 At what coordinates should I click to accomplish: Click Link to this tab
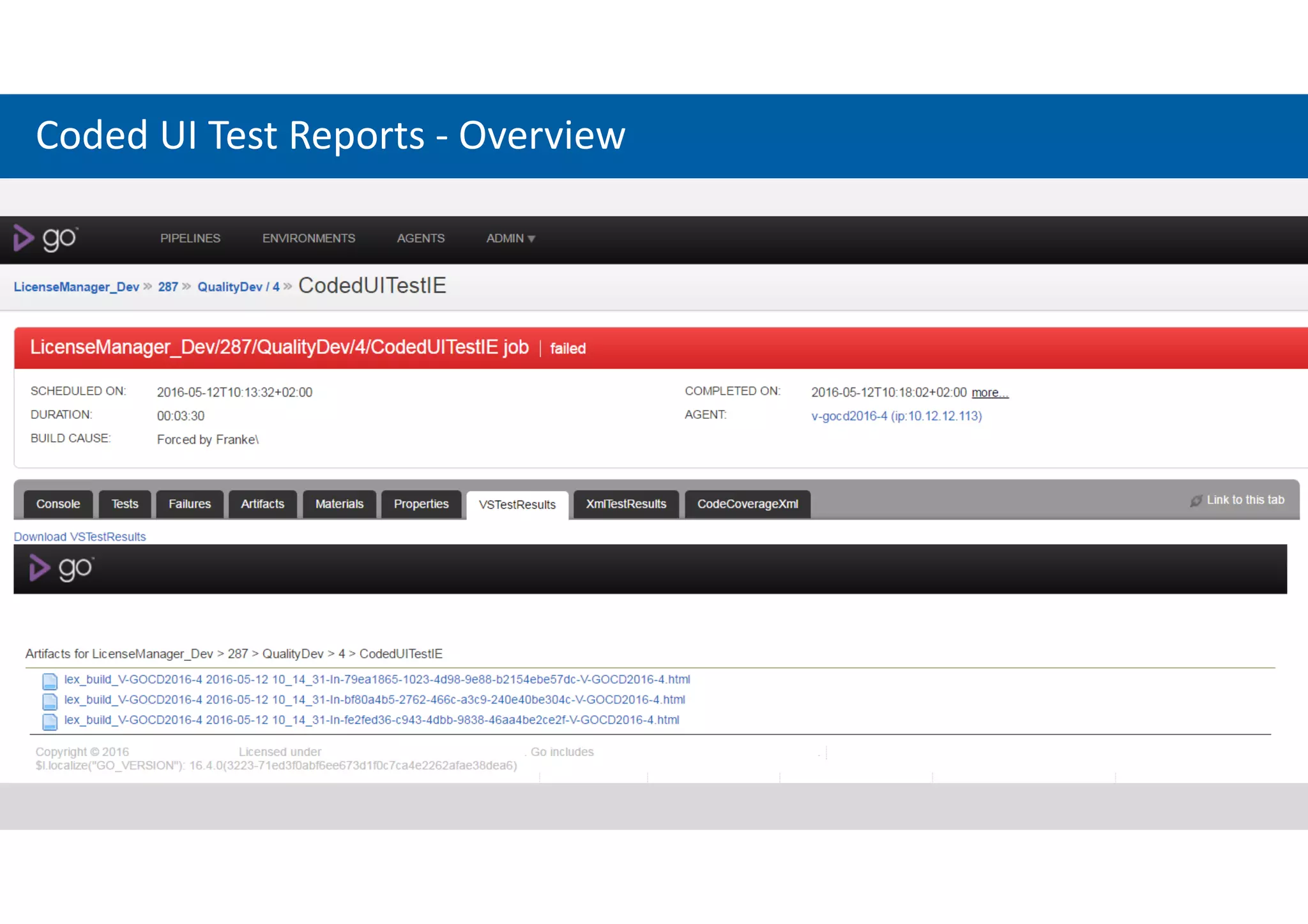1245,500
